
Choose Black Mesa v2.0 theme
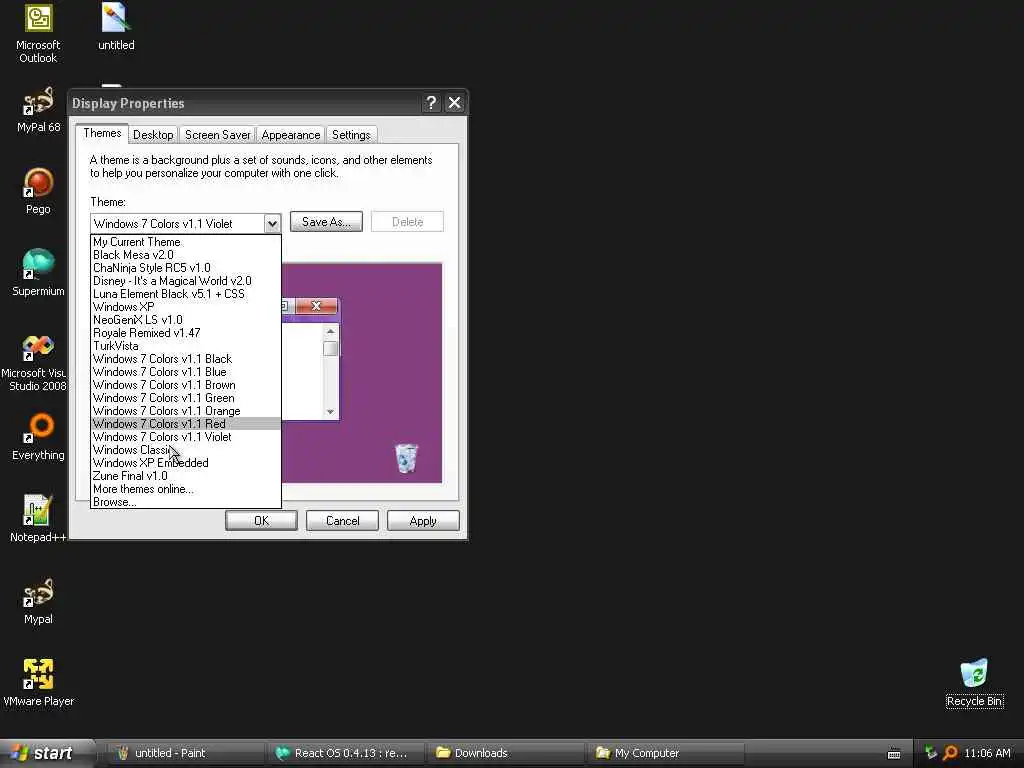(x=186, y=255)
